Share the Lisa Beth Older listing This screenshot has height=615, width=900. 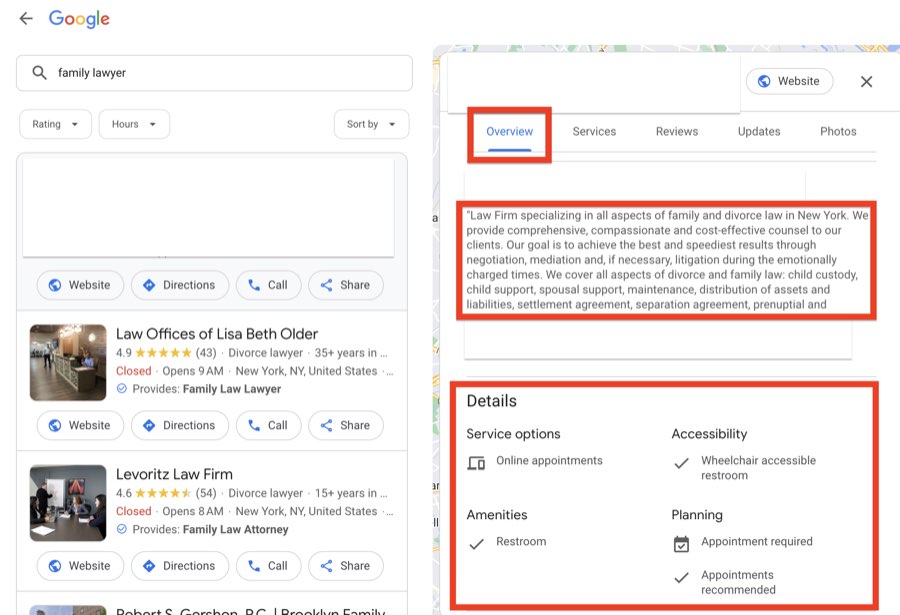(346, 425)
